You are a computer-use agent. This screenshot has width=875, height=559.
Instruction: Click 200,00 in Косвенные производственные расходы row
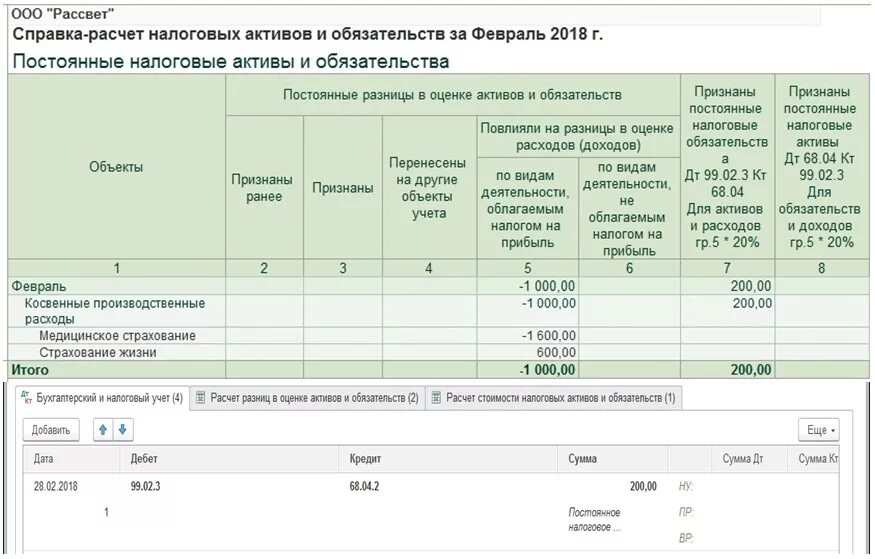click(x=752, y=303)
